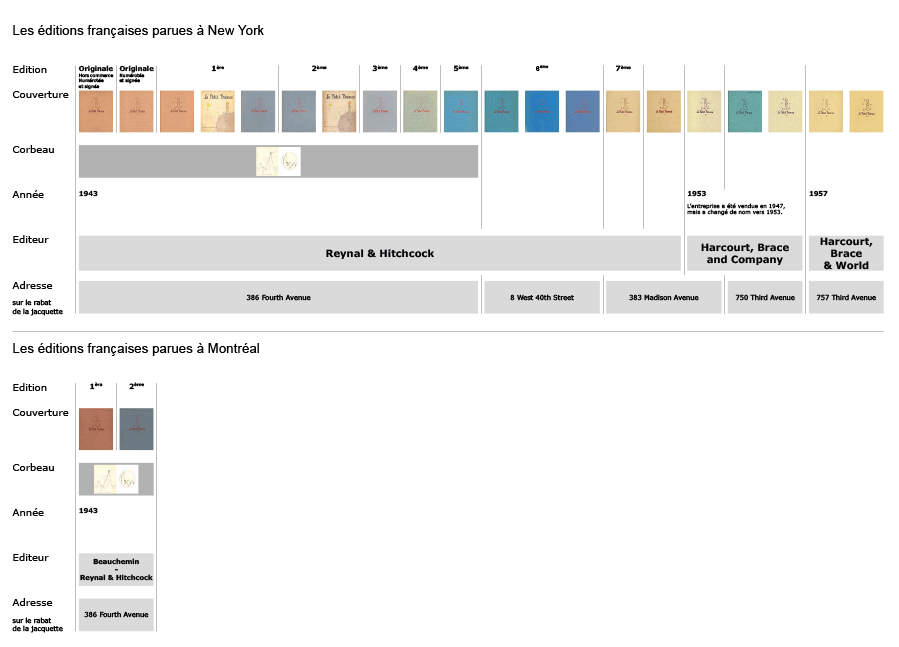Click the crow drawing in New York Corbeau bar
Viewport: 899px width, 647px height.
click(278, 161)
